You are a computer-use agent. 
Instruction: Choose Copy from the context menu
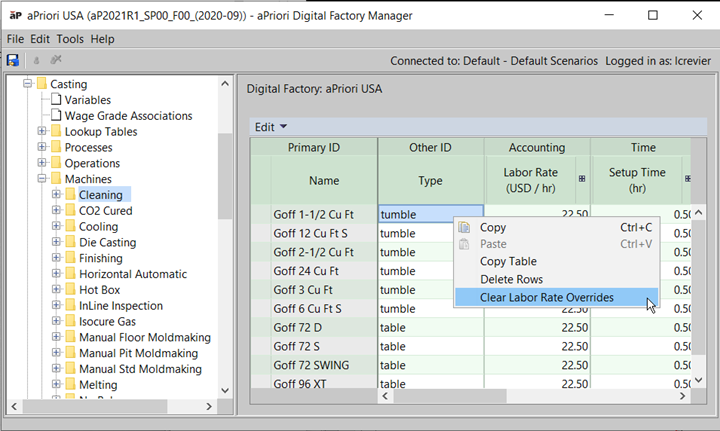pos(556,227)
